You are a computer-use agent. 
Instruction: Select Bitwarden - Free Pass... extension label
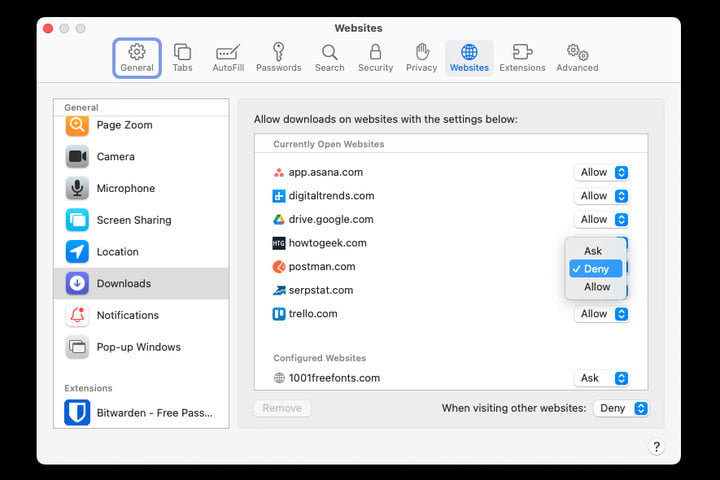point(155,413)
